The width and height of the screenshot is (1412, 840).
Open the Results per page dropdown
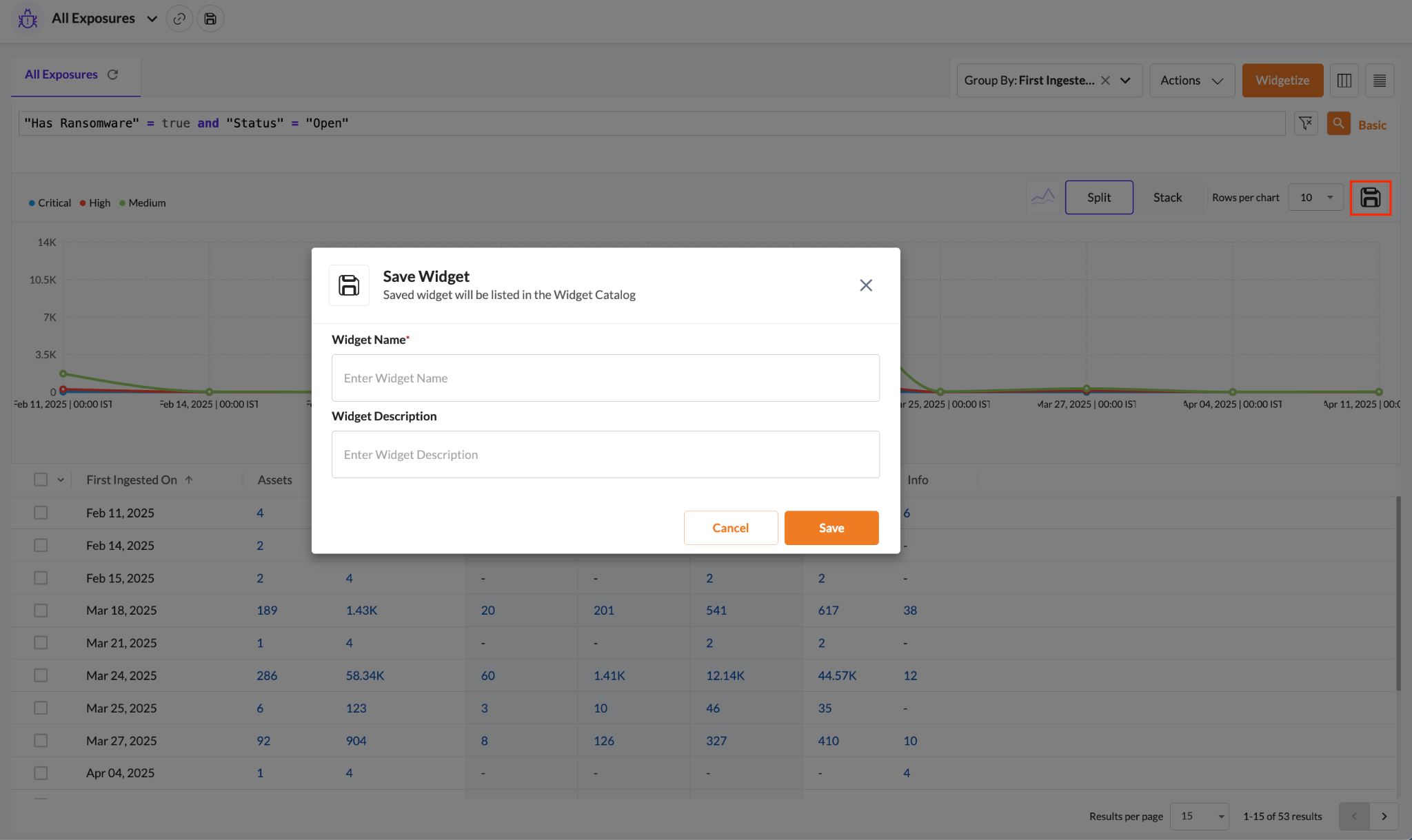pyautogui.click(x=1200, y=816)
